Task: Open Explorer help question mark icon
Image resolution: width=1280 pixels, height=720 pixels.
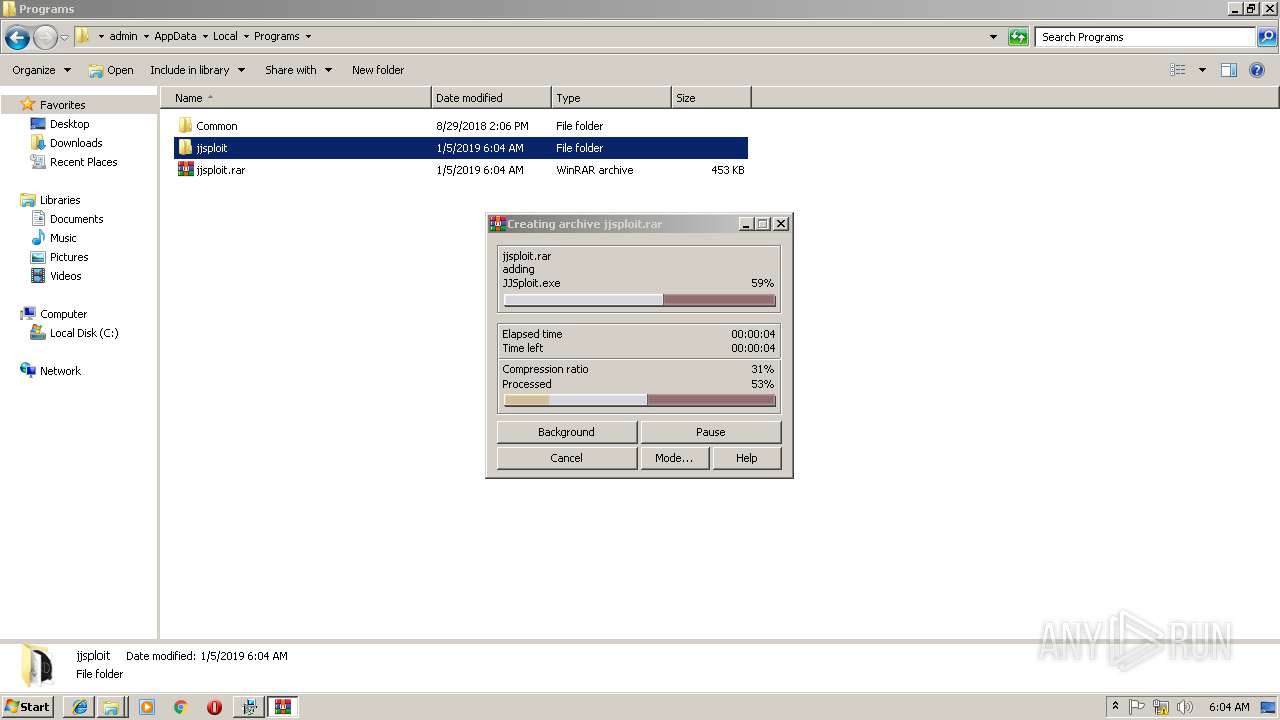Action: pos(1257,70)
